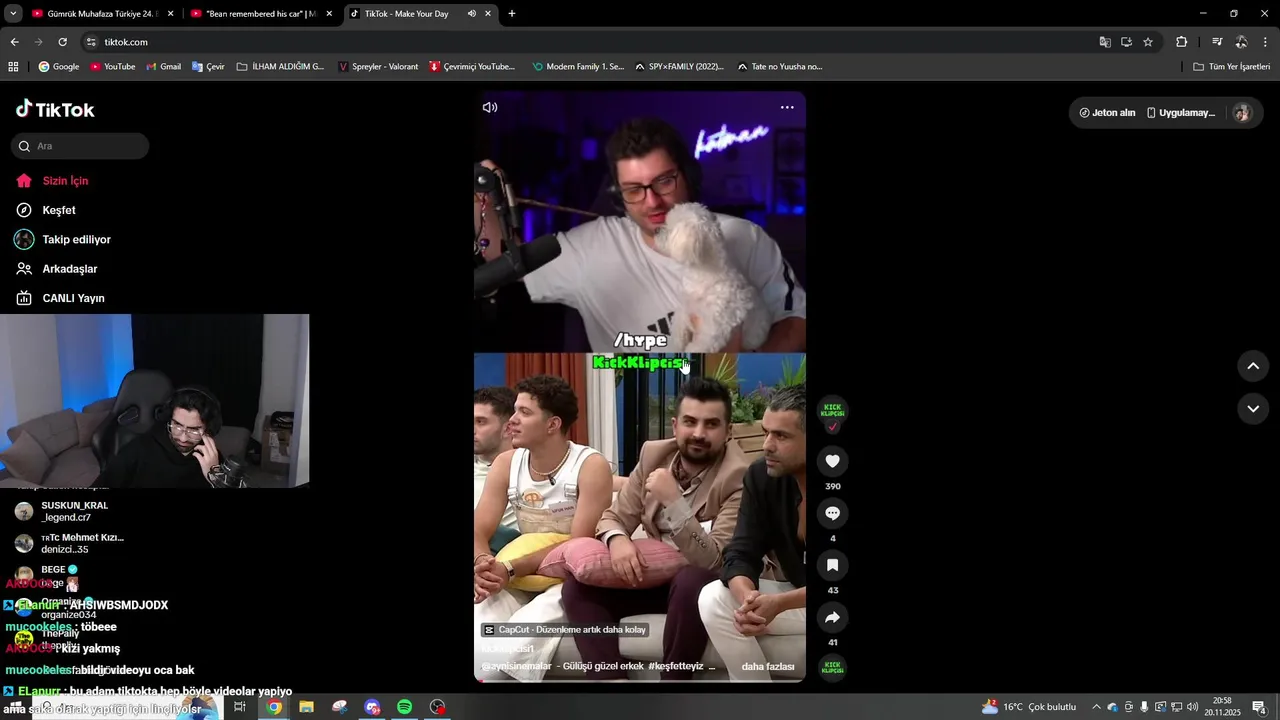Open Arkadaşlar in sidebar
The width and height of the screenshot is (1280, 720).
(70, 269)
